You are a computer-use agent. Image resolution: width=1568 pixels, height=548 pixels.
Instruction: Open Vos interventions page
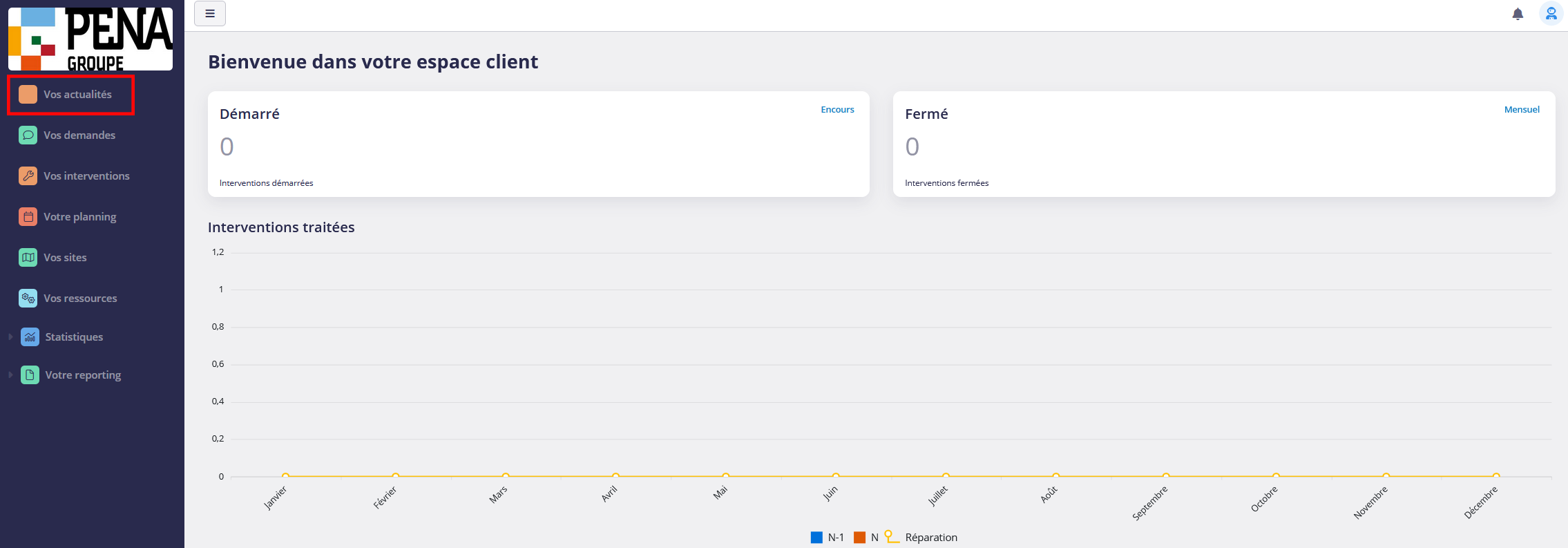coord(86,176)
